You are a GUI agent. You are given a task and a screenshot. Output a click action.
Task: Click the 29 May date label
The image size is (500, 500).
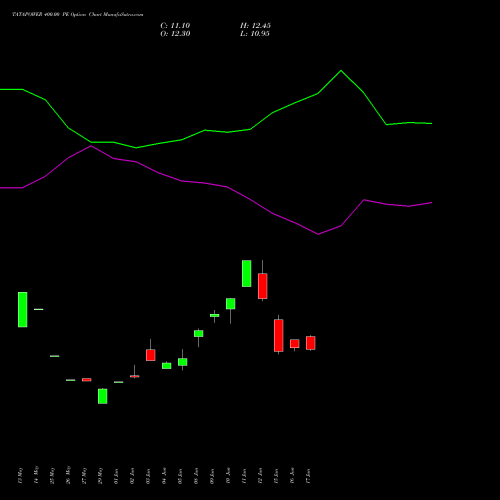click(100, 475)
